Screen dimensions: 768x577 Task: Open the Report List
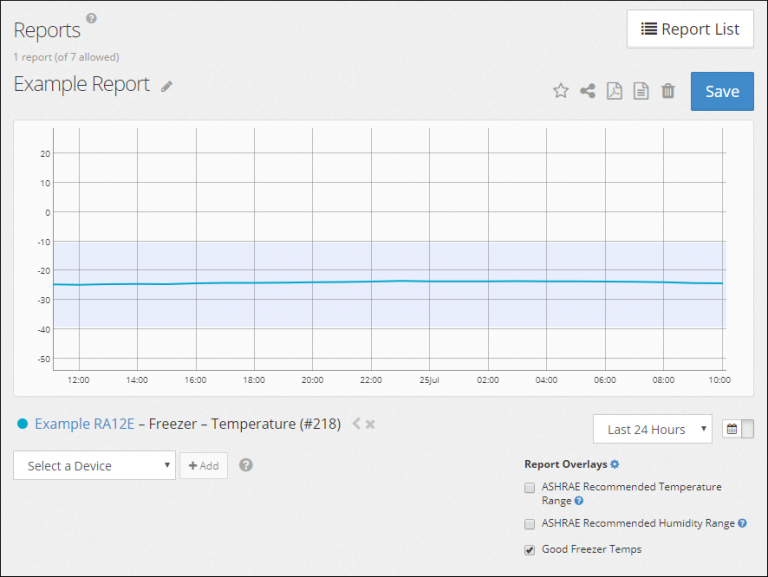pos(690,29)
